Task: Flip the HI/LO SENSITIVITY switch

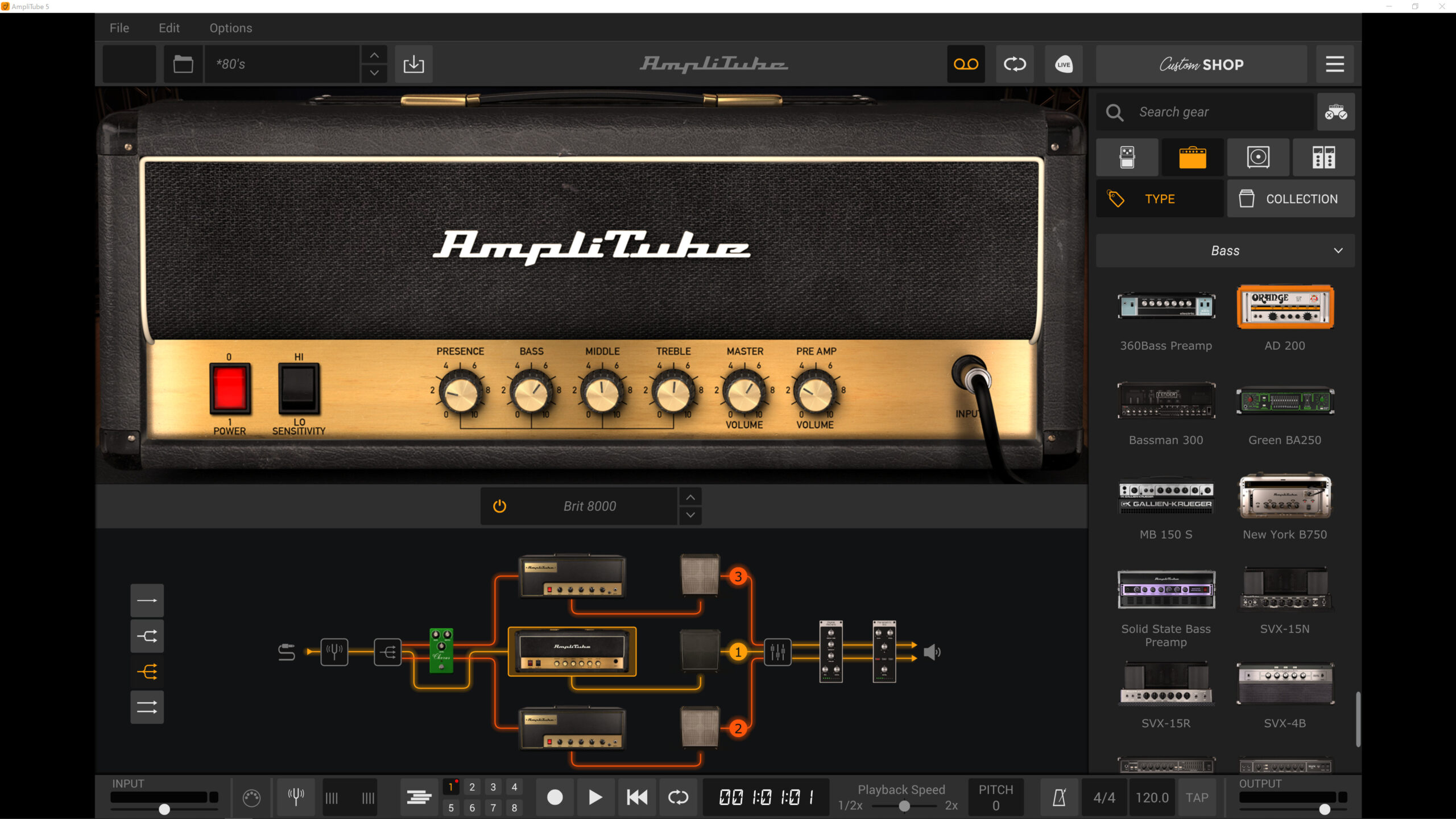Action: pos(299,388)
